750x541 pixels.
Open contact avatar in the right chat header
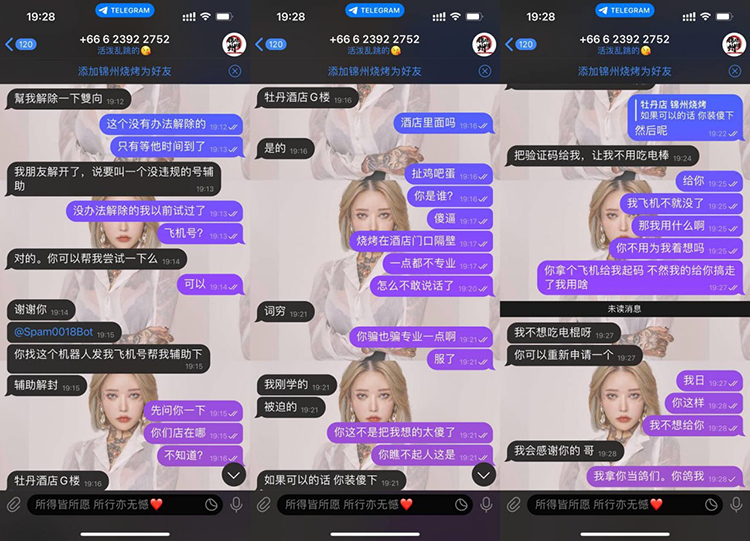point(733,45)
